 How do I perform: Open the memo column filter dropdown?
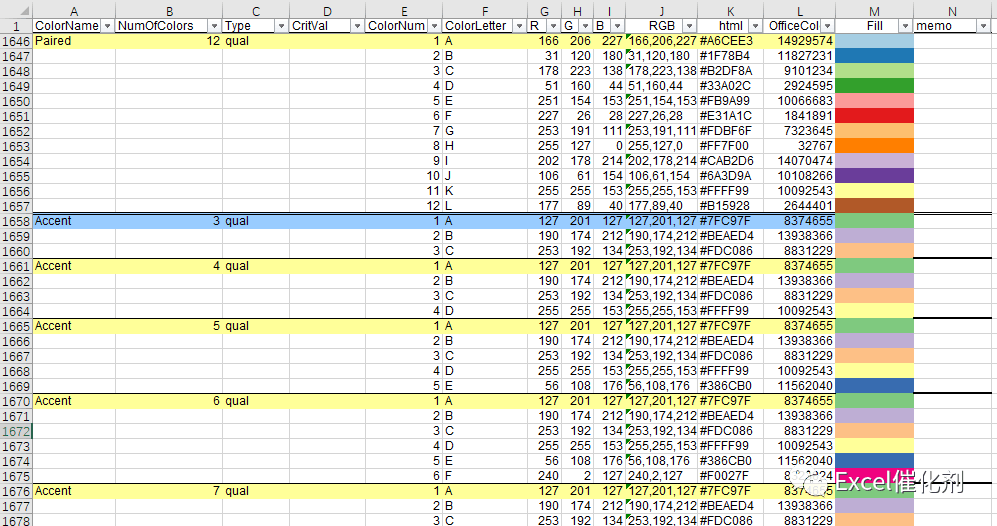point(984,26)
